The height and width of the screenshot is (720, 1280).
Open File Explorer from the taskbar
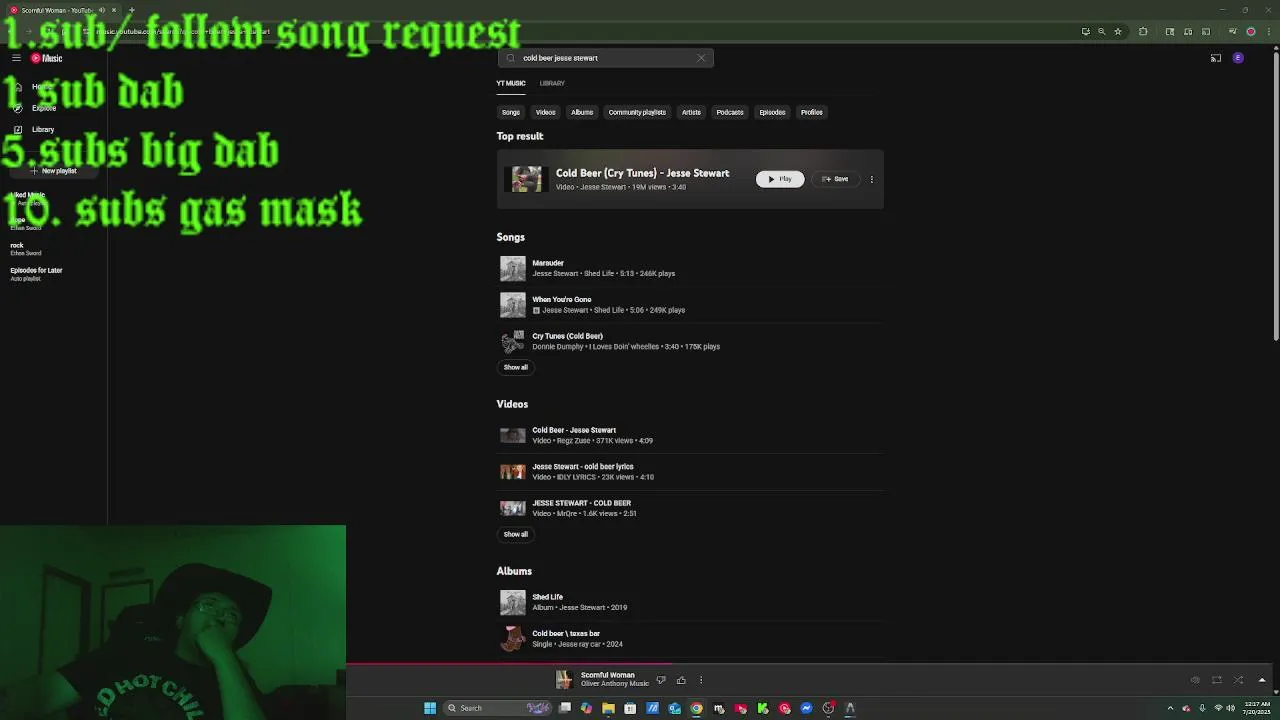[608, 708]
